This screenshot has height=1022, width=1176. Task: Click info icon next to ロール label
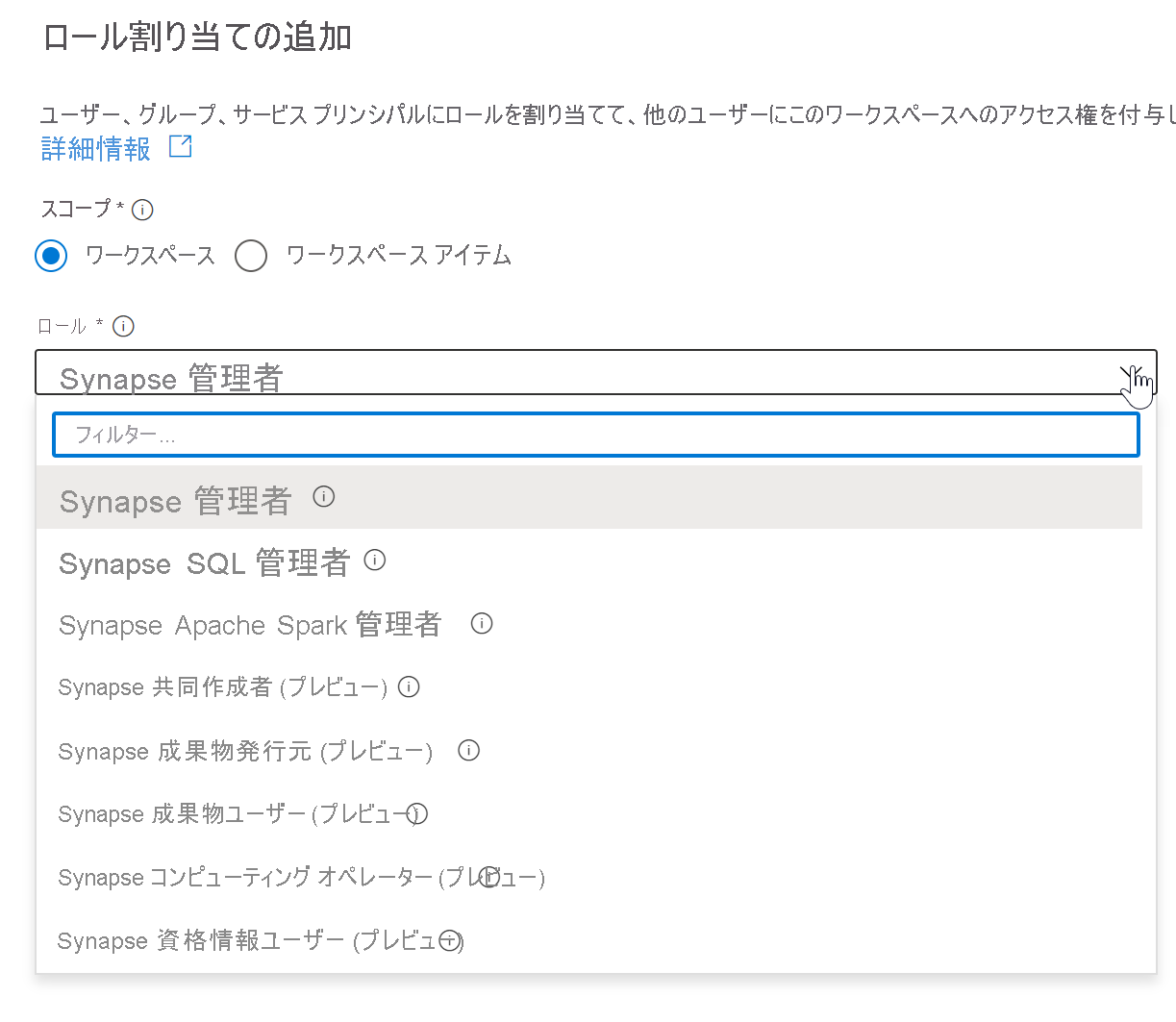[123, 327]
